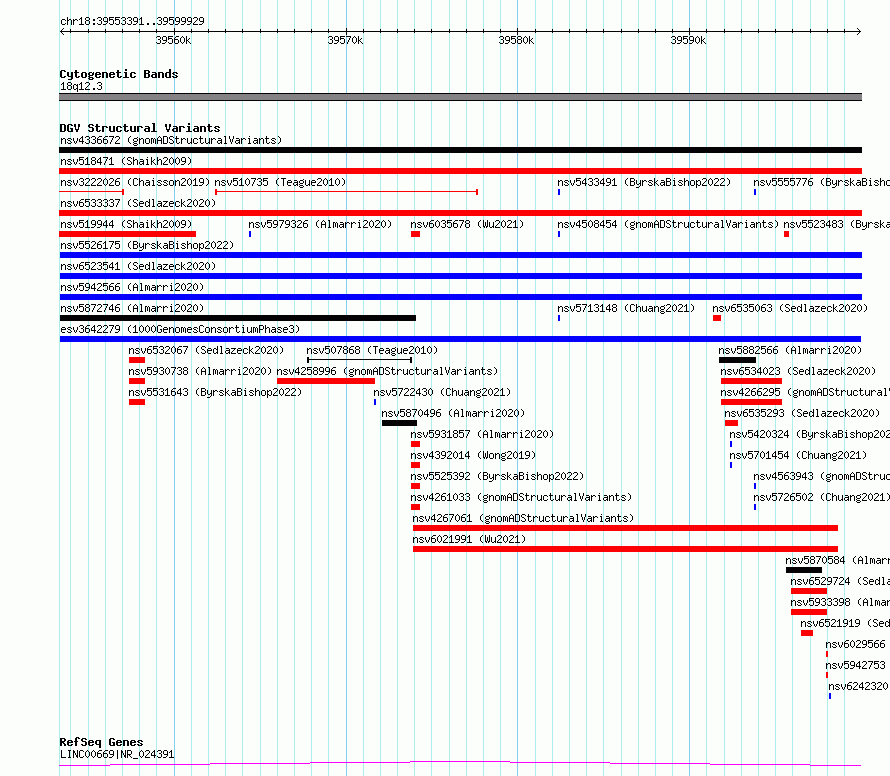The image size is (890, 776).
Task: Select nsv5942566 Almarri2020 label
Action: (132, 287)
